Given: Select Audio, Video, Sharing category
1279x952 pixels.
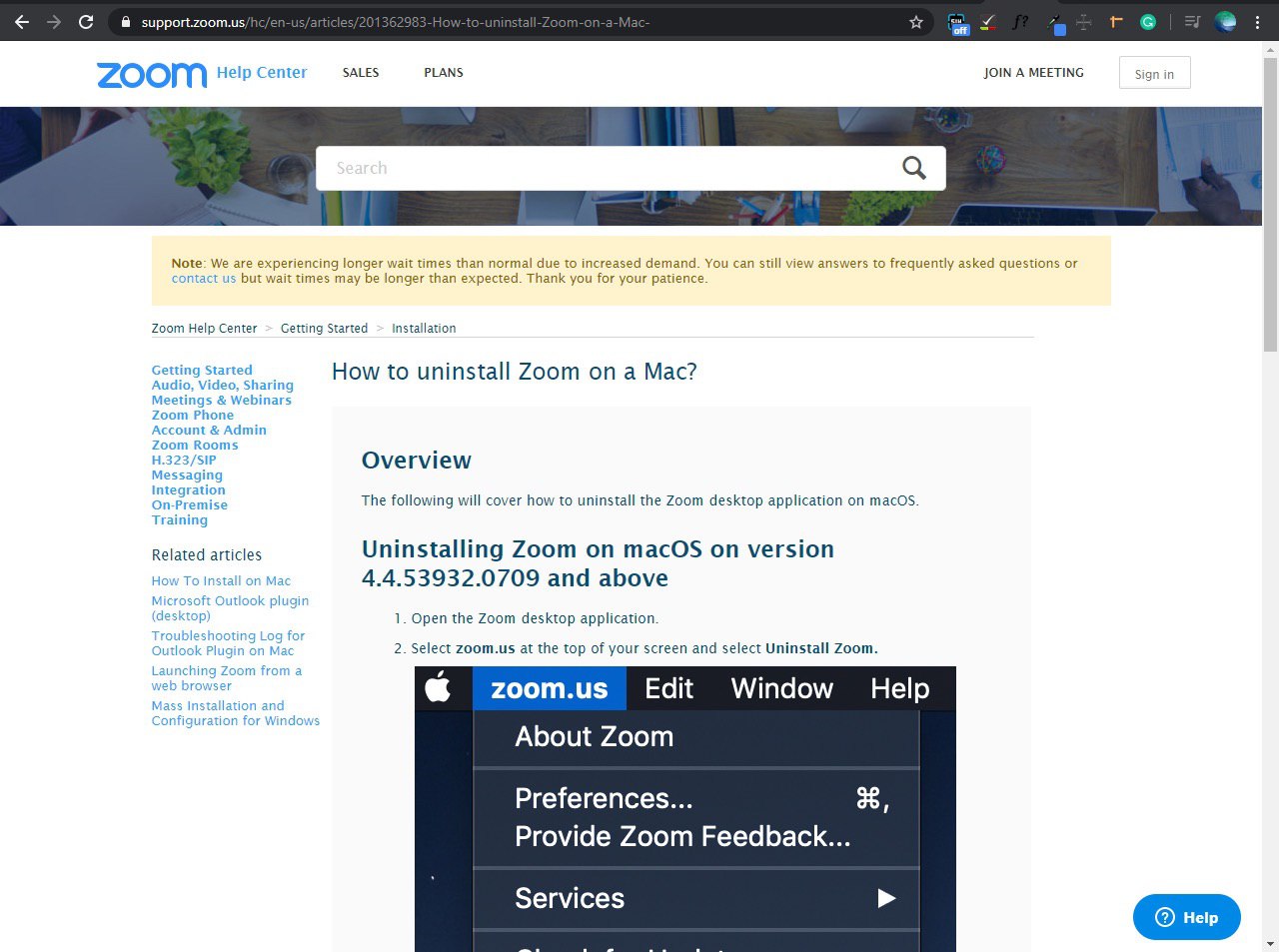Looking at the screenshot, I should [223, 385].
